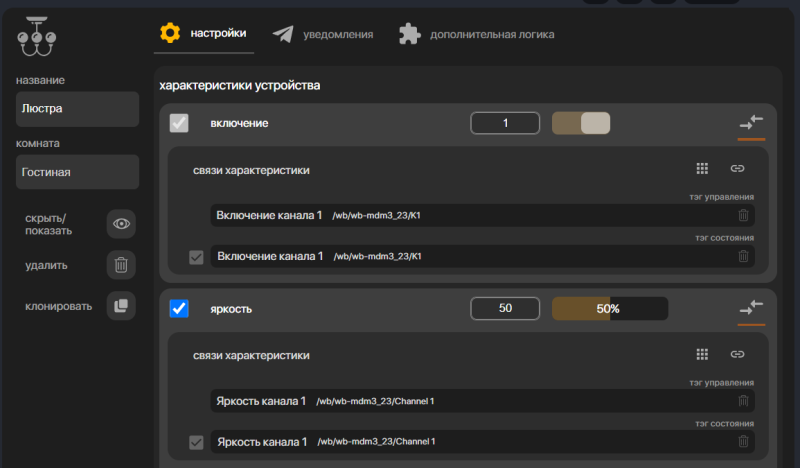This screenshot has width=800, height=468.
Task: Toggle device visibility with eye button
Action: (121, 224)
